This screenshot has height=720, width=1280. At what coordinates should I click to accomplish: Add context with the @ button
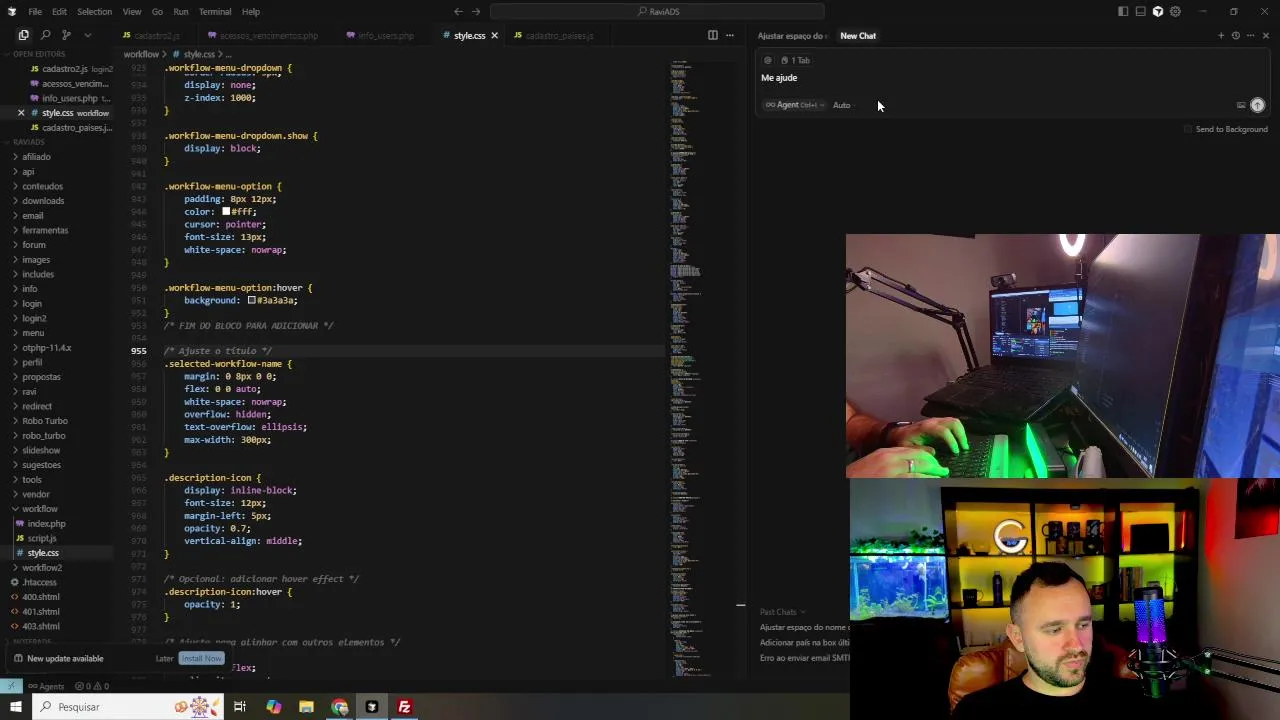[768, 60]
